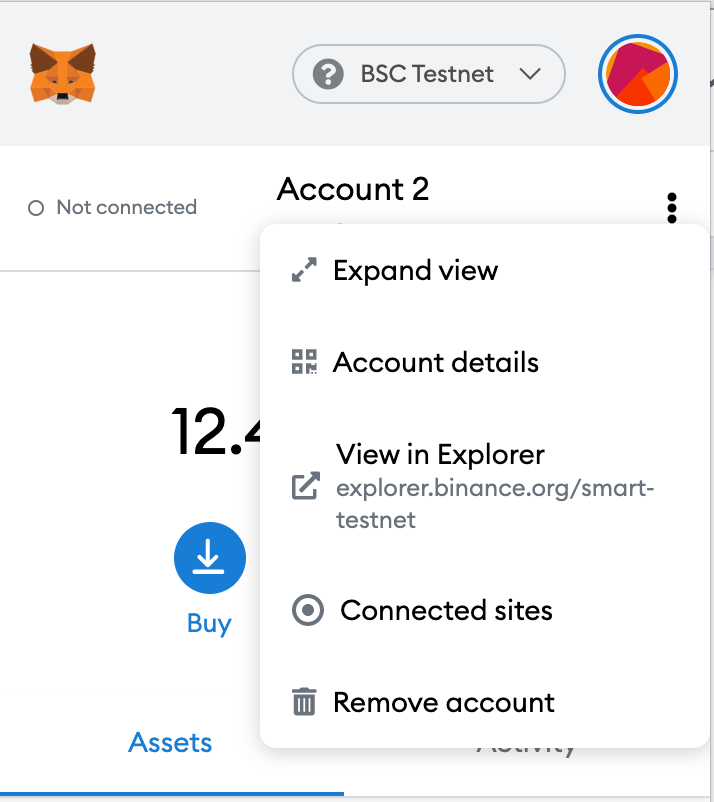Image resolution: width=714 pixels, height=802 pixels.
Task: Click the Connected sites radio icon
Action: pyautogui.click(x=307, y=610)
